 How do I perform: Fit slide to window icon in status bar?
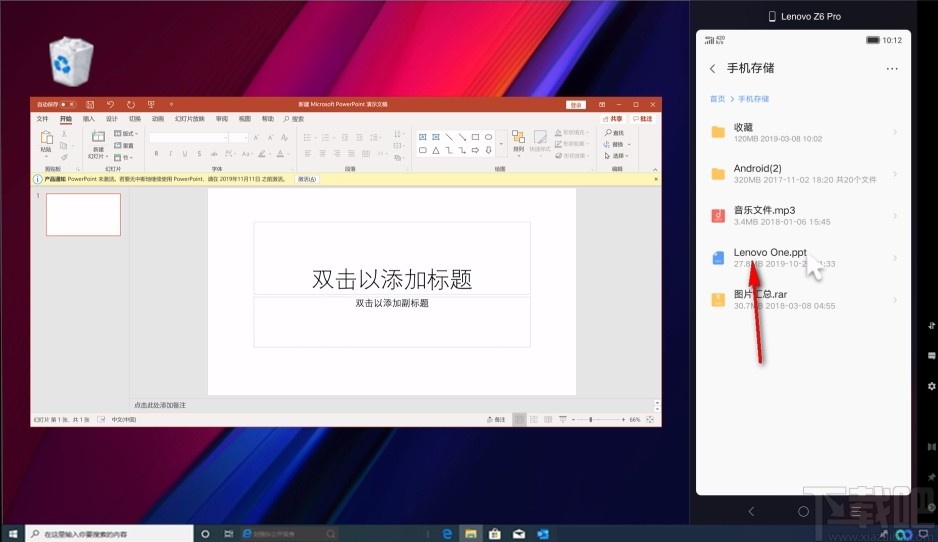[650, 419]
